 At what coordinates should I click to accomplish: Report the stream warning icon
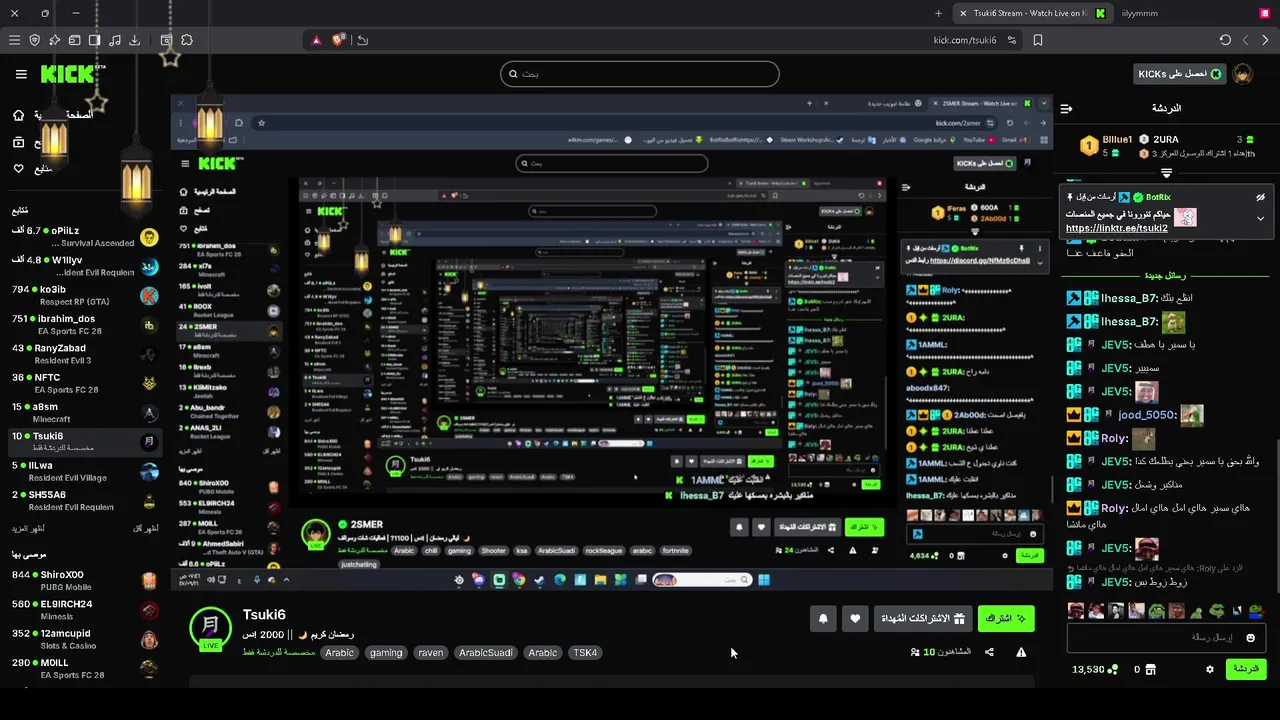[1021, 652]
